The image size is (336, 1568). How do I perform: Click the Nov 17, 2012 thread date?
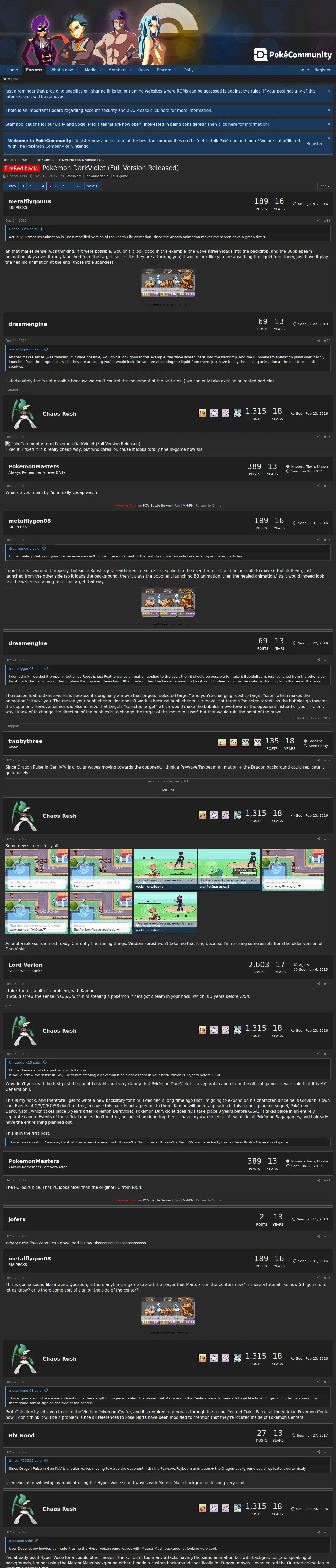point(46,176)
